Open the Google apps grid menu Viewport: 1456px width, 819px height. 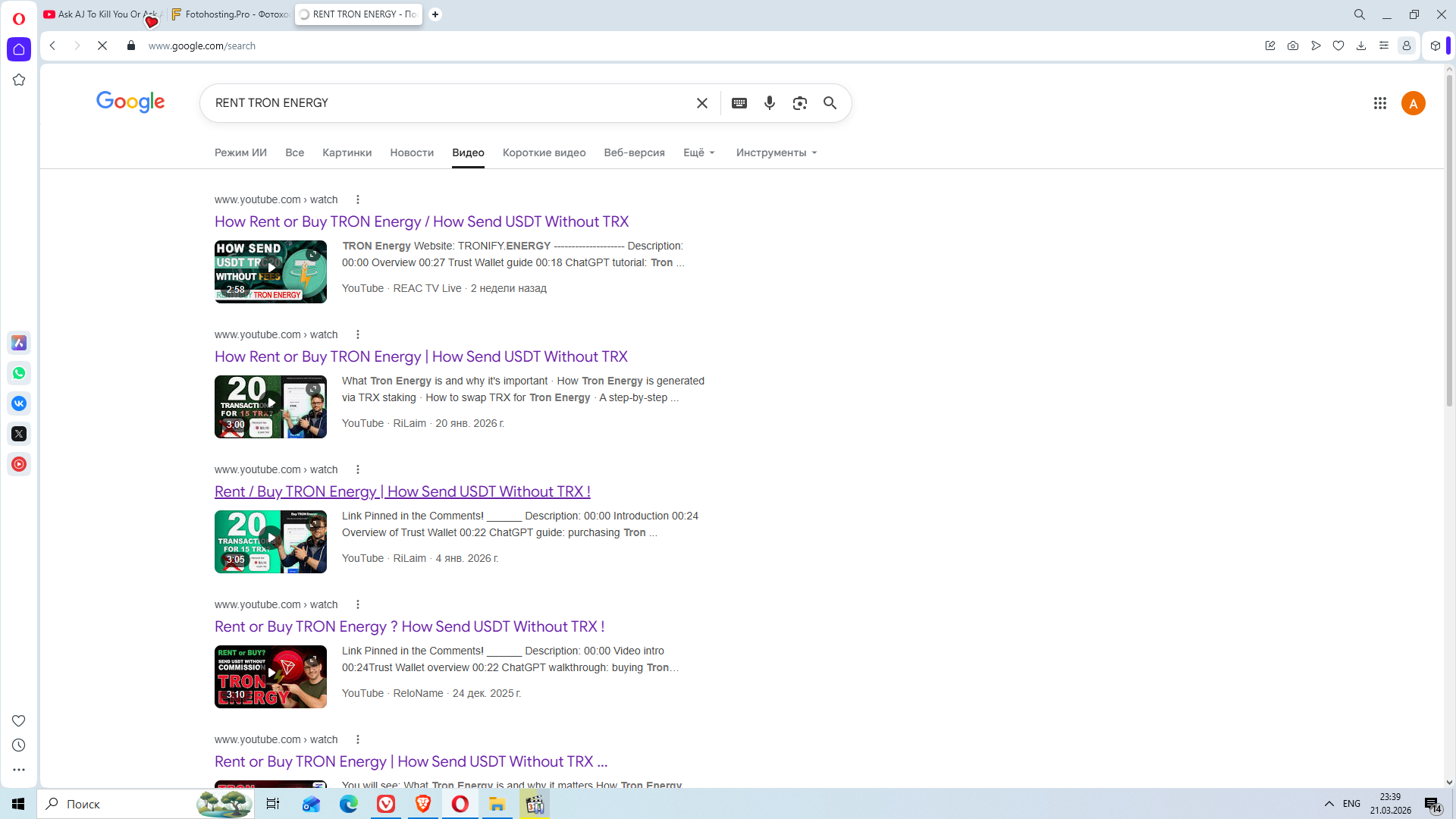point(1379,103)
